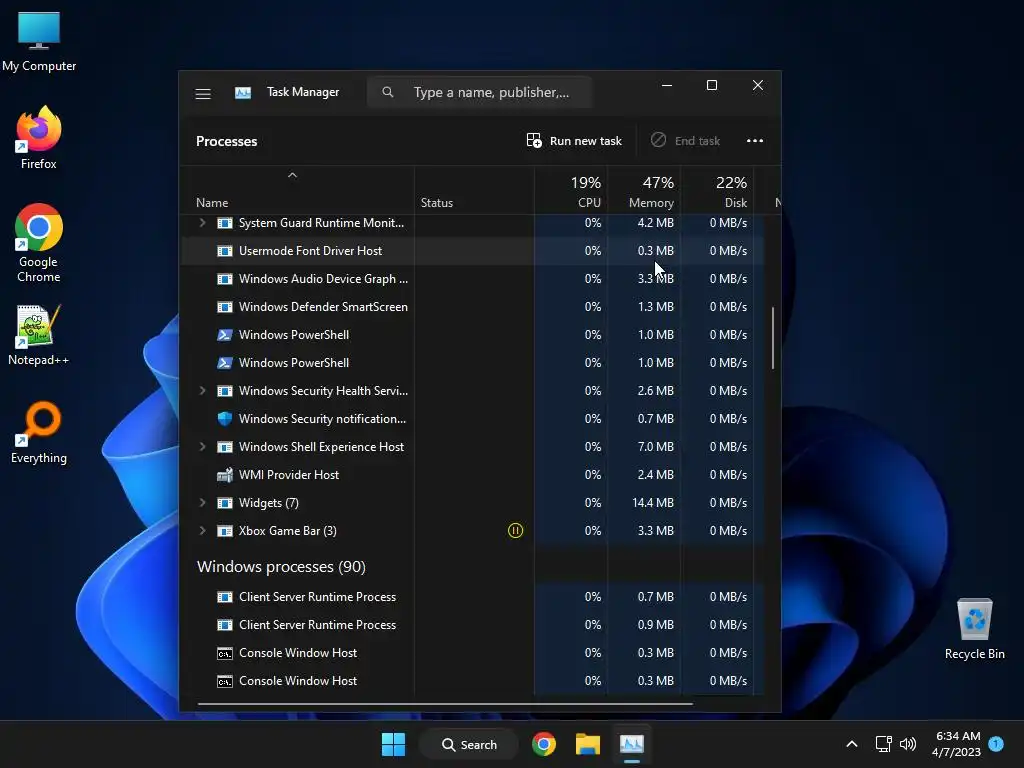This screenshot has width=1024, height=768.
Task: Click the first Console Window Host icon
Action: [225, 653]
